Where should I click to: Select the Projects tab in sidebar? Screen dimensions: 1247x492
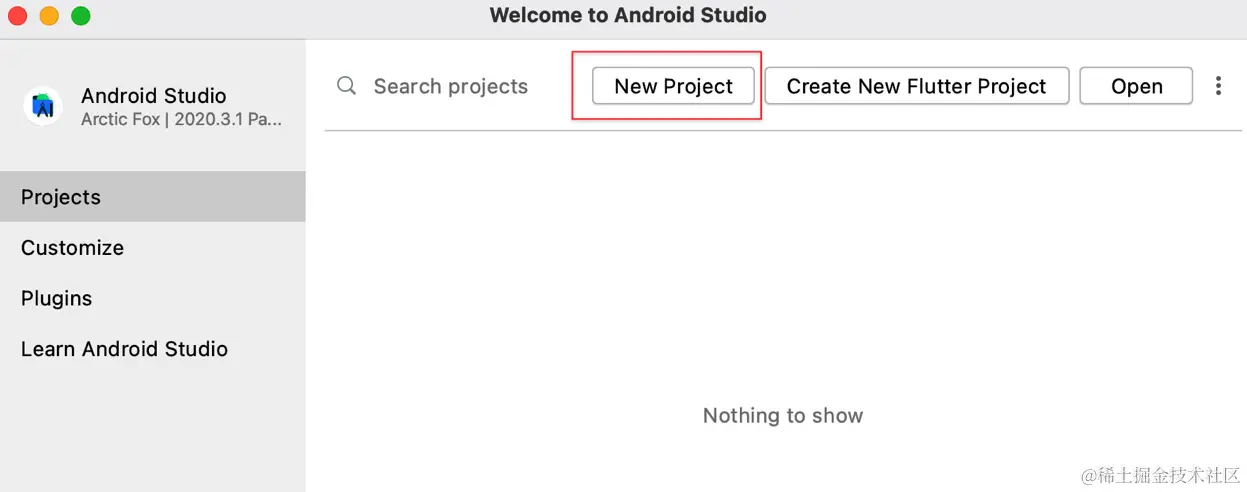pos(153,197)
